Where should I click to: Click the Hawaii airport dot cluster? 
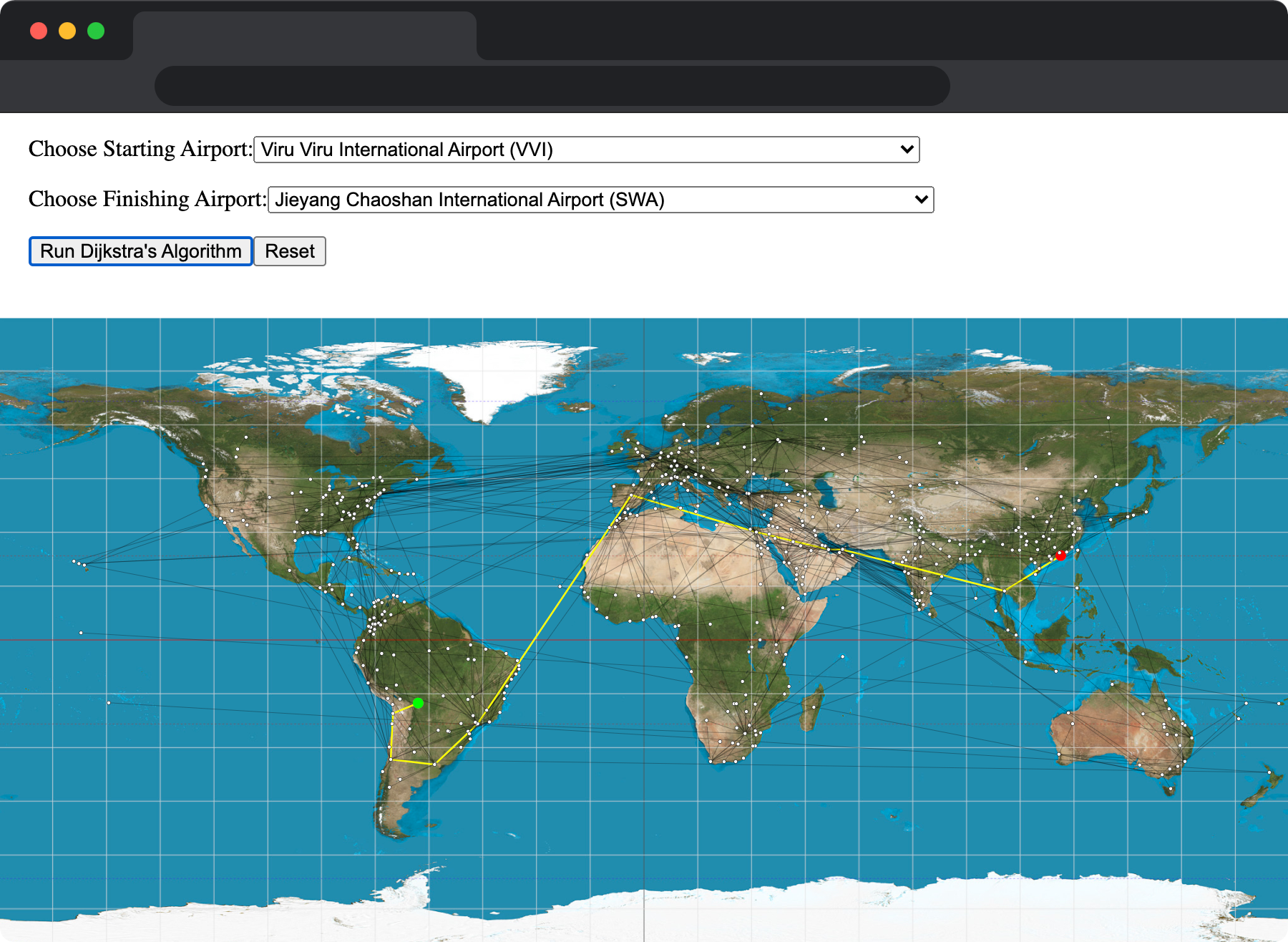coord(79,563)
